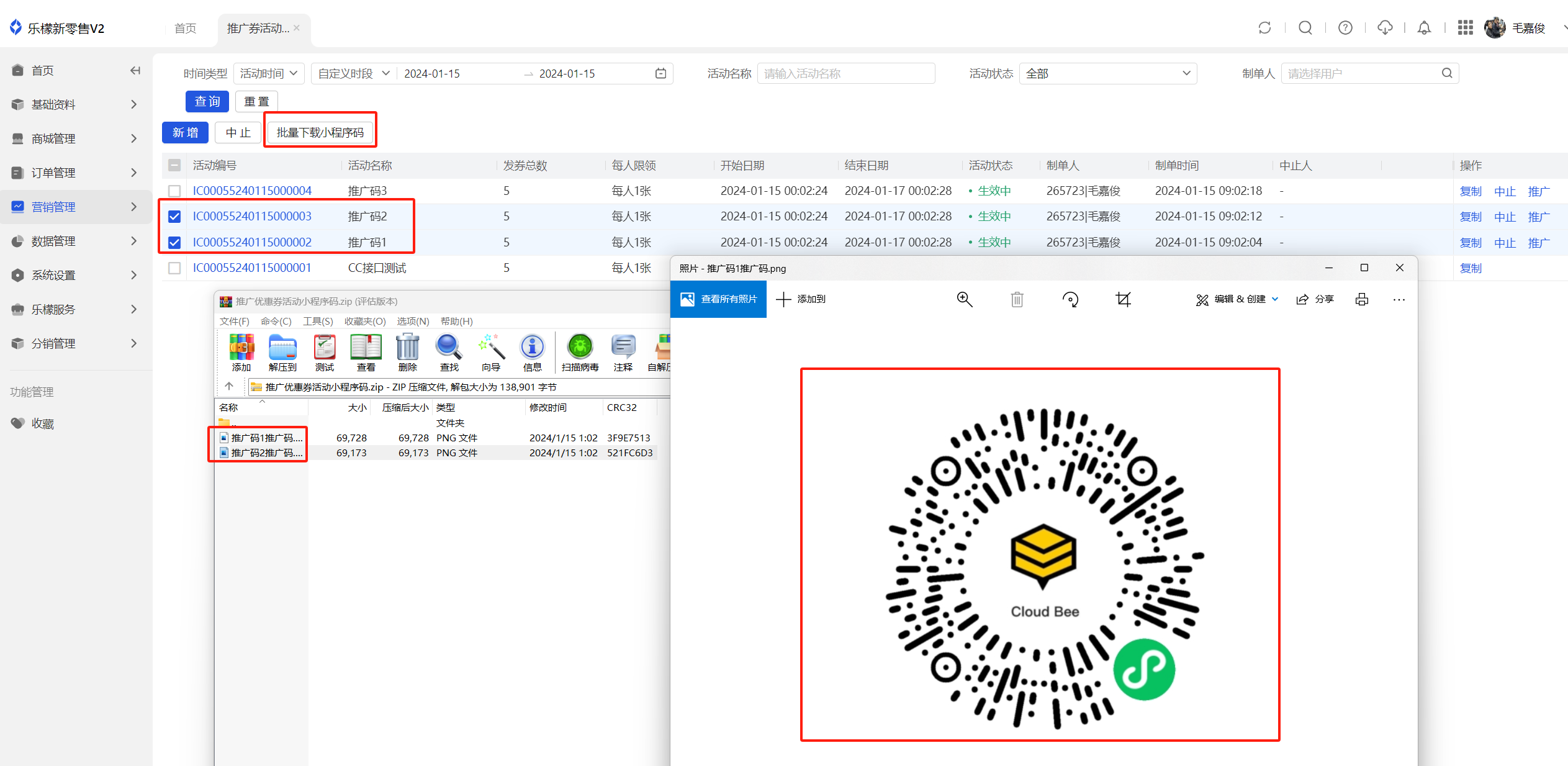This screenshot has height=766, width=1568.
Task: Click the 批量下载小程序码 button
Action: click(320, 132)
